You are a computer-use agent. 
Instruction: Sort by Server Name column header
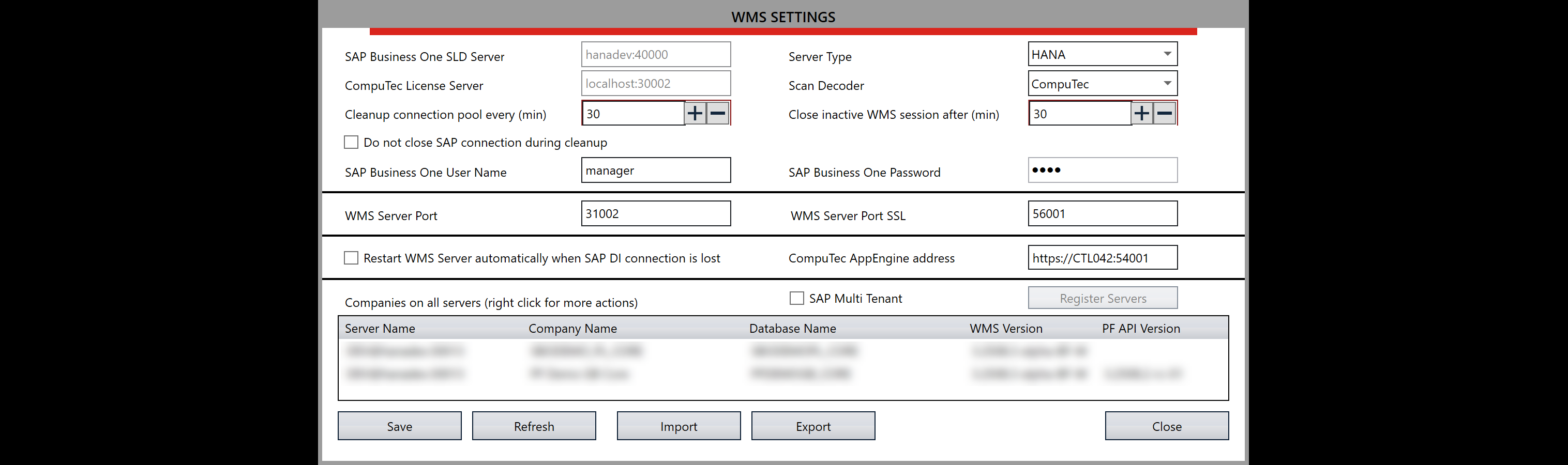pyautogui.click(x=380, y=328)
